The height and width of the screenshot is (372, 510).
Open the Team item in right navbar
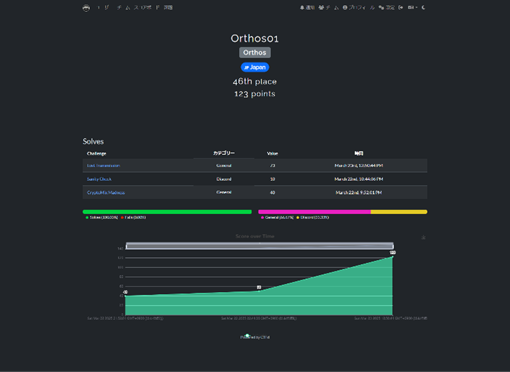(x=328, y=7)
